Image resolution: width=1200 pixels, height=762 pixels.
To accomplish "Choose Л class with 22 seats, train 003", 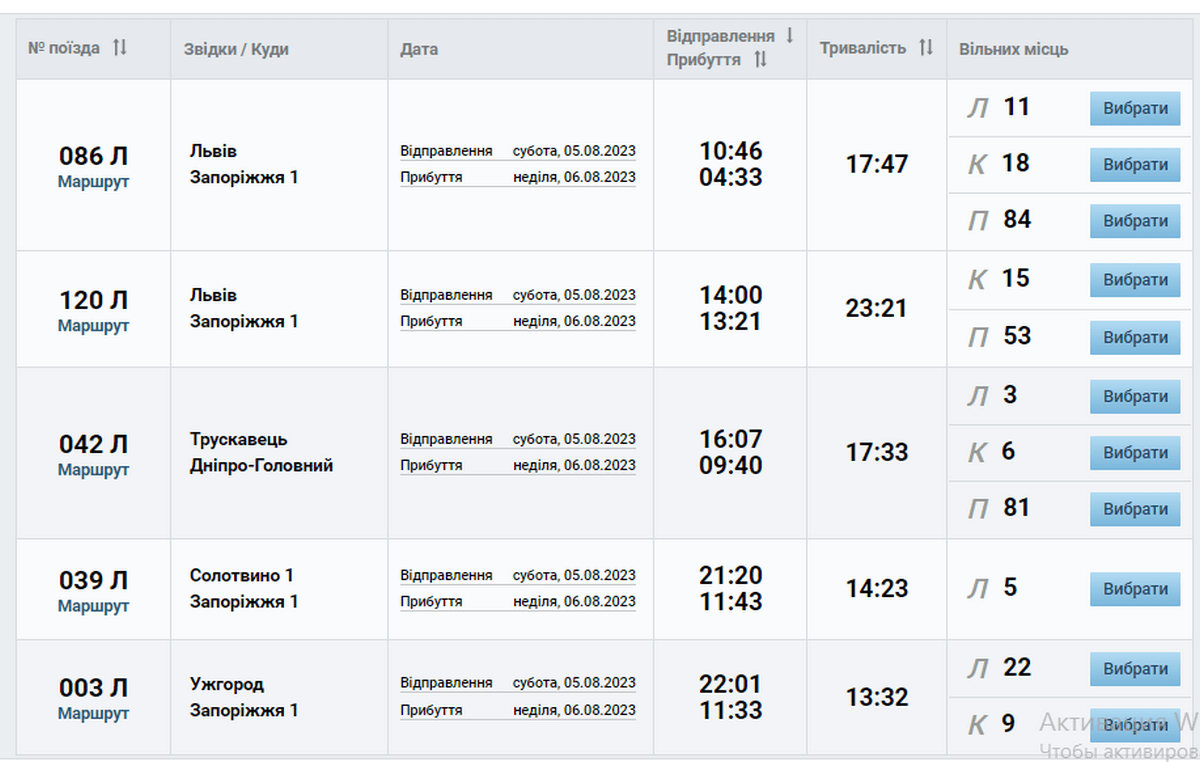I will (1135, 669).
